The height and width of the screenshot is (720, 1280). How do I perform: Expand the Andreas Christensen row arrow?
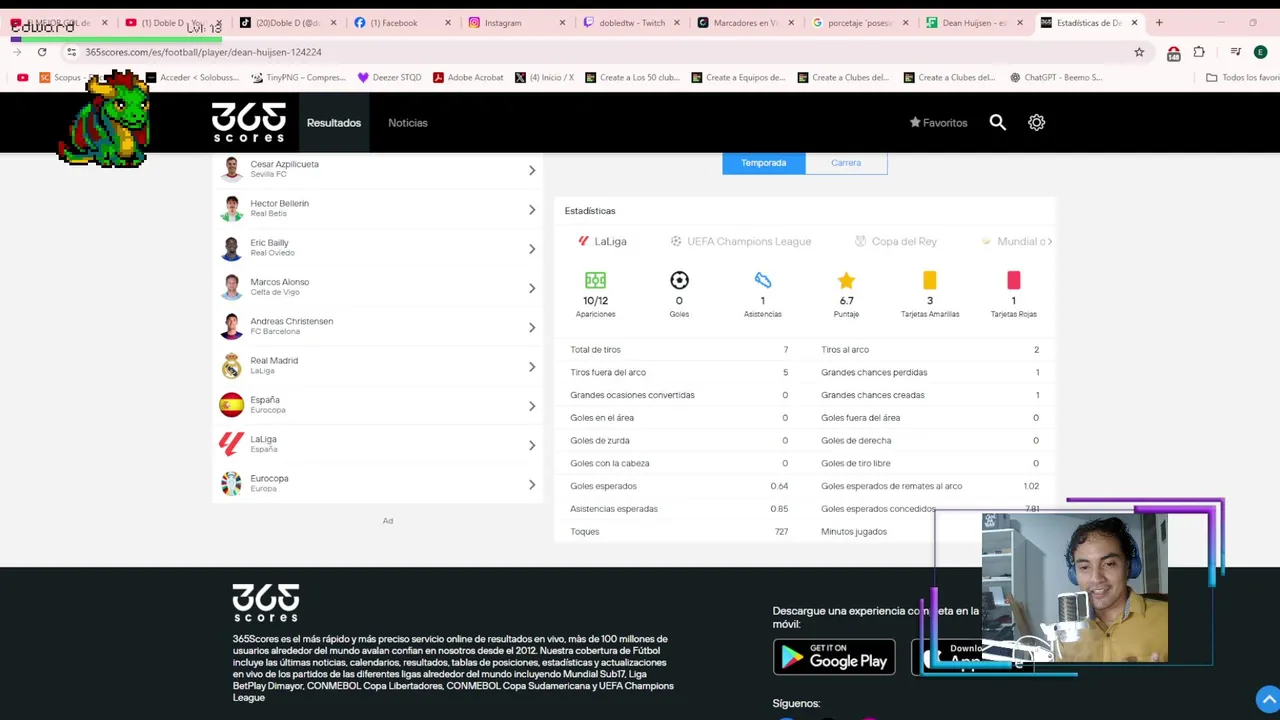(532, 327)
